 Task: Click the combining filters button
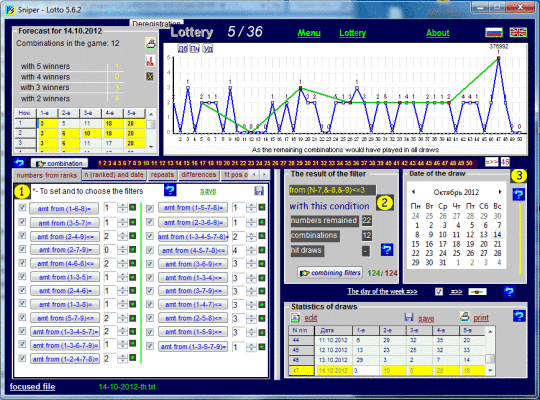pos(330,273)
